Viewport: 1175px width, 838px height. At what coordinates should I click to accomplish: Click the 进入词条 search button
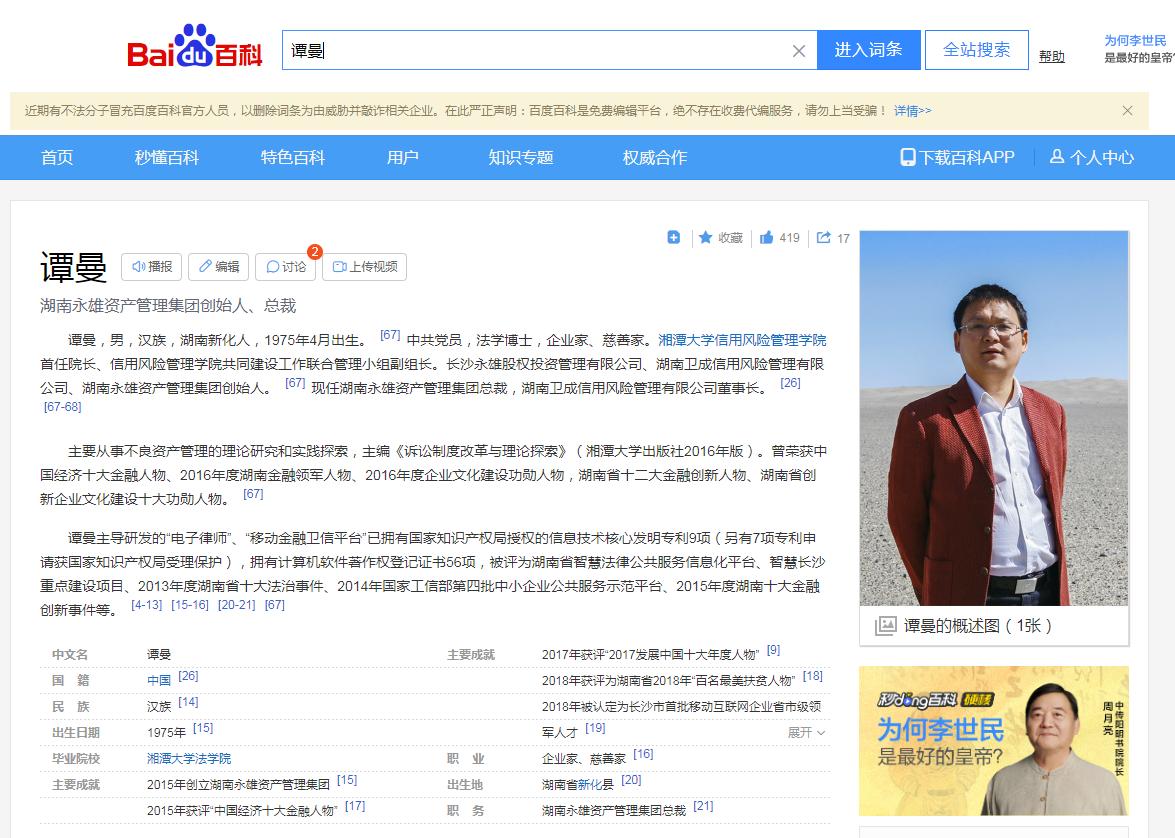pyautogui.click(x=869, y=50)
